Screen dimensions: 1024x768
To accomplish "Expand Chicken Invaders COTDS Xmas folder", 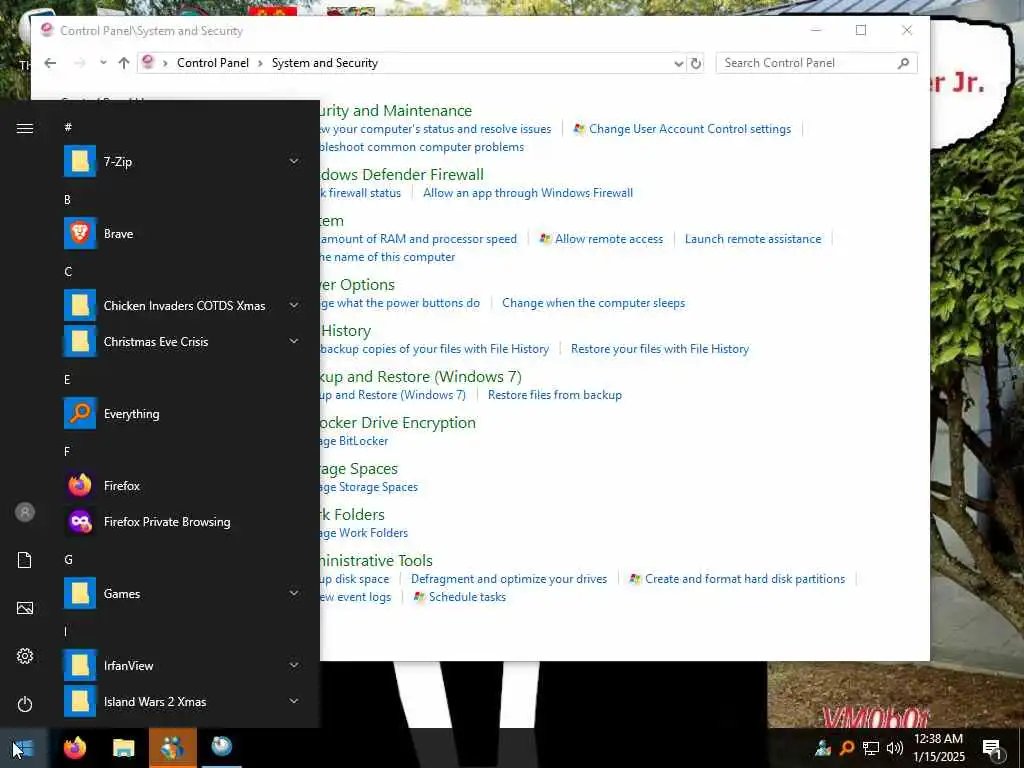I will (x=294, y=305).
